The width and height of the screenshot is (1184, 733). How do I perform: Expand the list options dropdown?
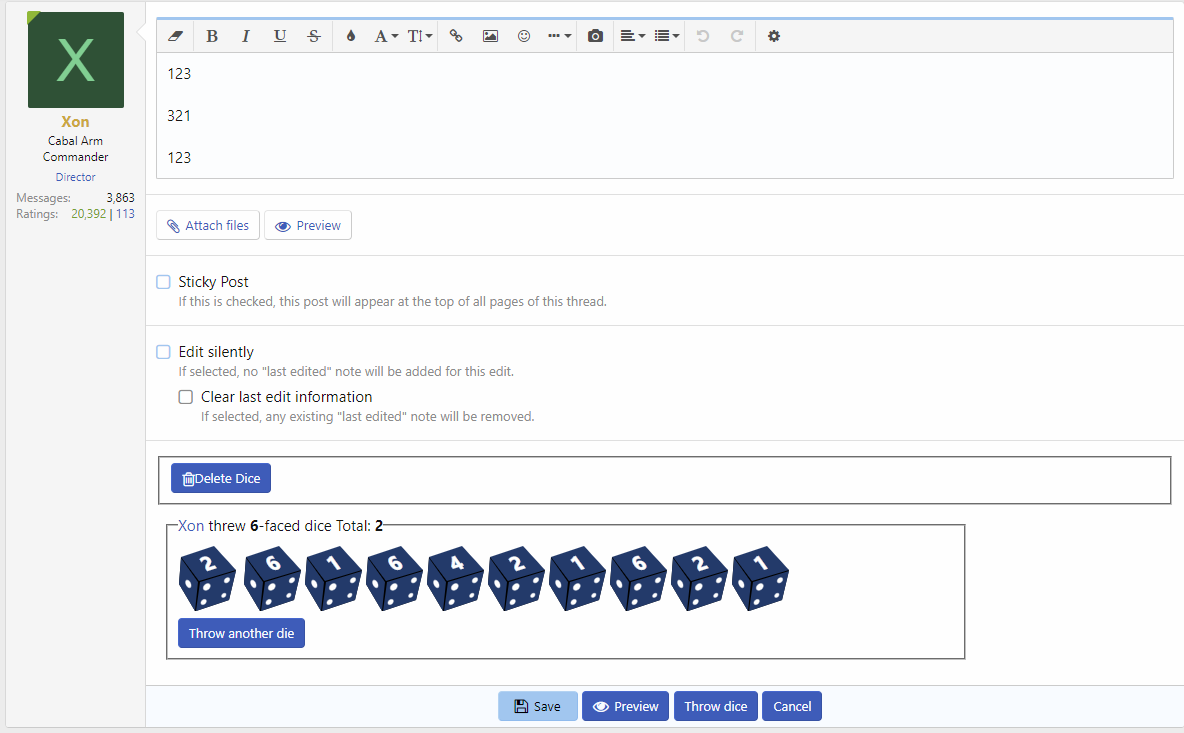[x=666, y=36]
